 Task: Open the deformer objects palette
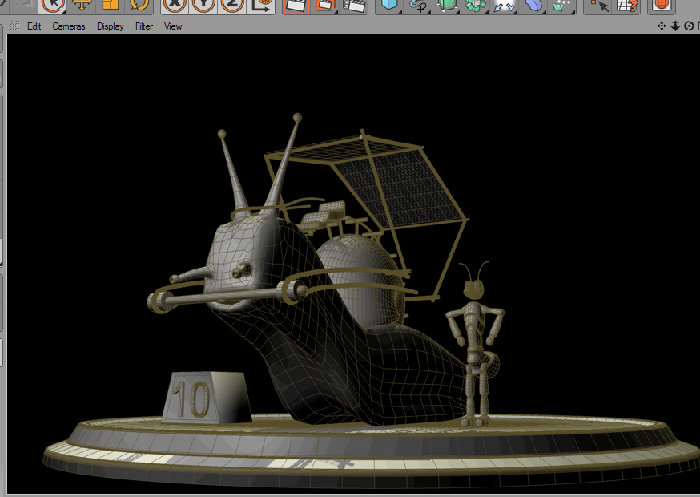pos(533,6)
